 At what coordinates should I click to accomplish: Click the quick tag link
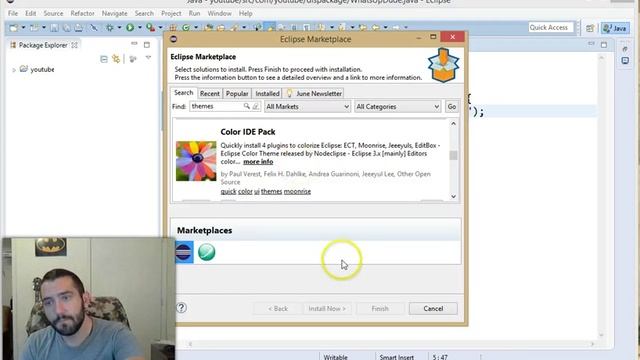[x=228, y=191]
